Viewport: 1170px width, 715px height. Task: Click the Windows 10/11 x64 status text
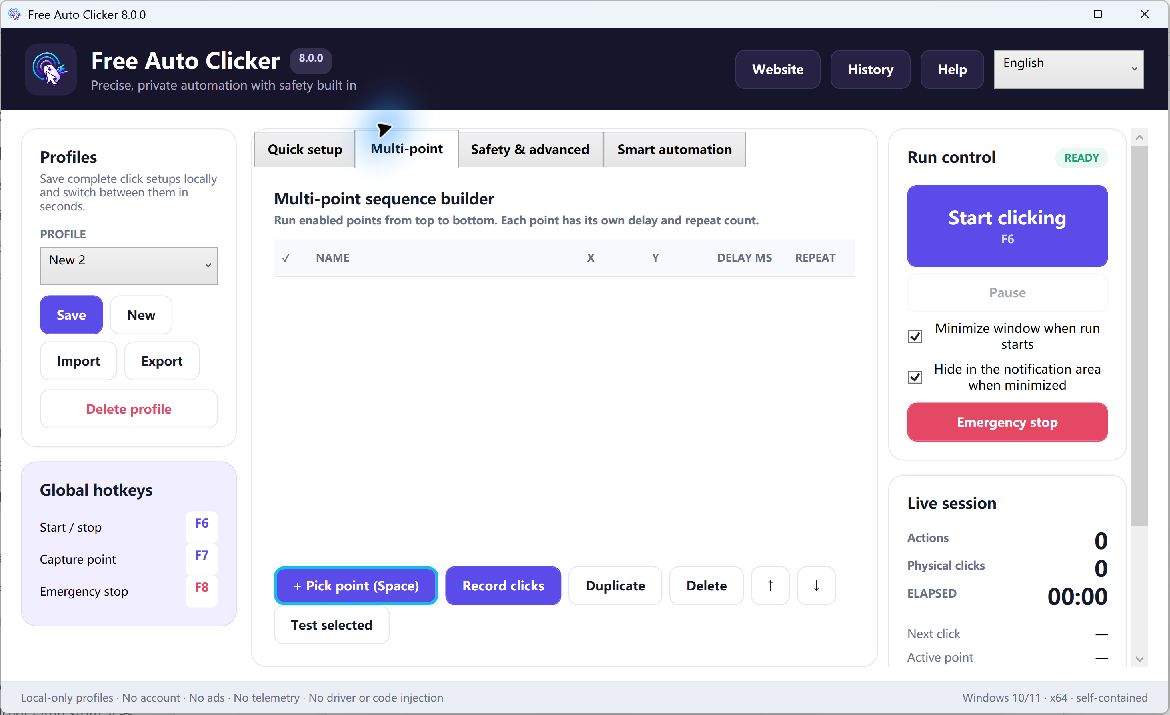[x=1054, y=698]
